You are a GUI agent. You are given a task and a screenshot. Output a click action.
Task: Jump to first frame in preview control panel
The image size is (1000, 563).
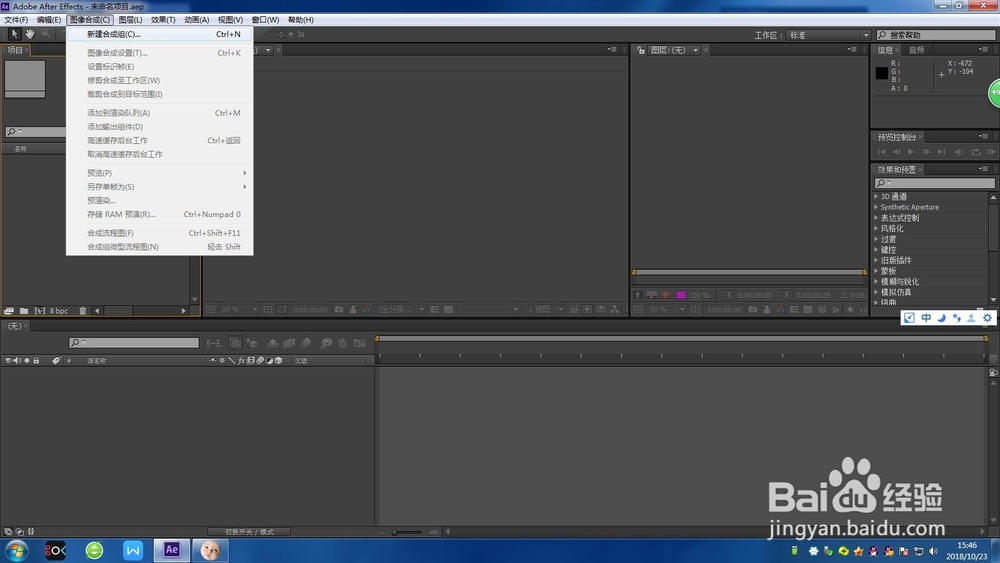pyautogui.click(x=881, y=152)
